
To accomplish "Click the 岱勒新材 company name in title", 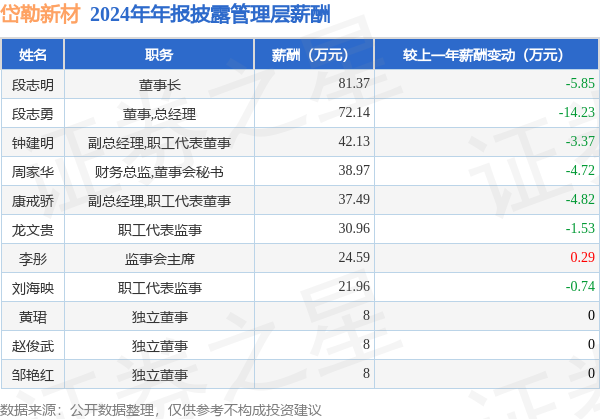I will pyautogui.click(x=40, y=14).
